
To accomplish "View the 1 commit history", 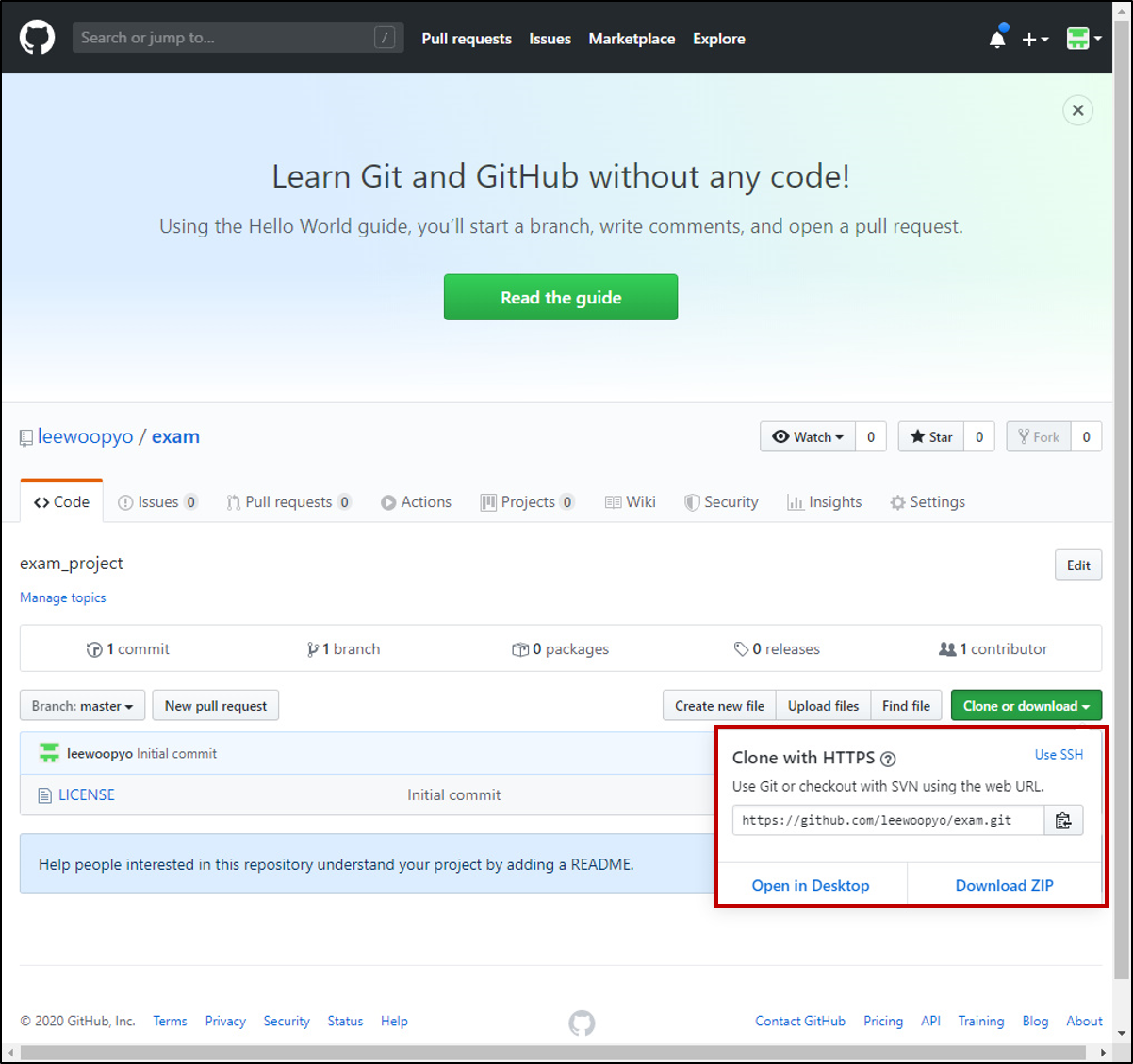I will tap(128, 649).
